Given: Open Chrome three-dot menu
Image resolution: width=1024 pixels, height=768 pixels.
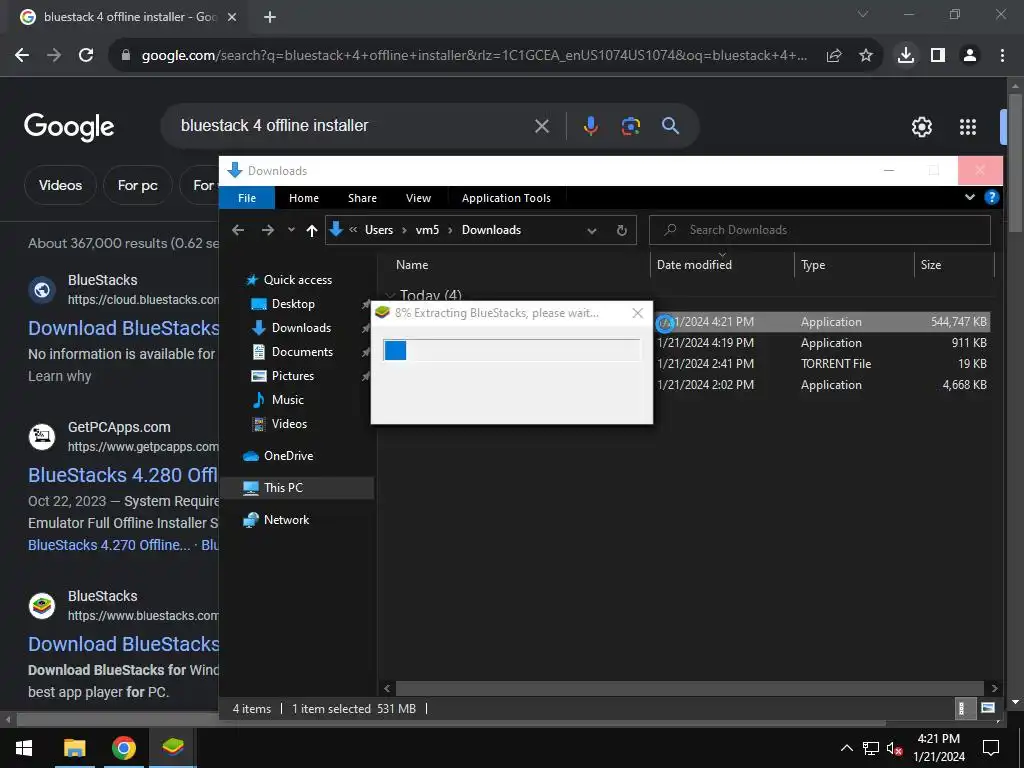Looking at the screenshot, I should (x=1002, y=56).
